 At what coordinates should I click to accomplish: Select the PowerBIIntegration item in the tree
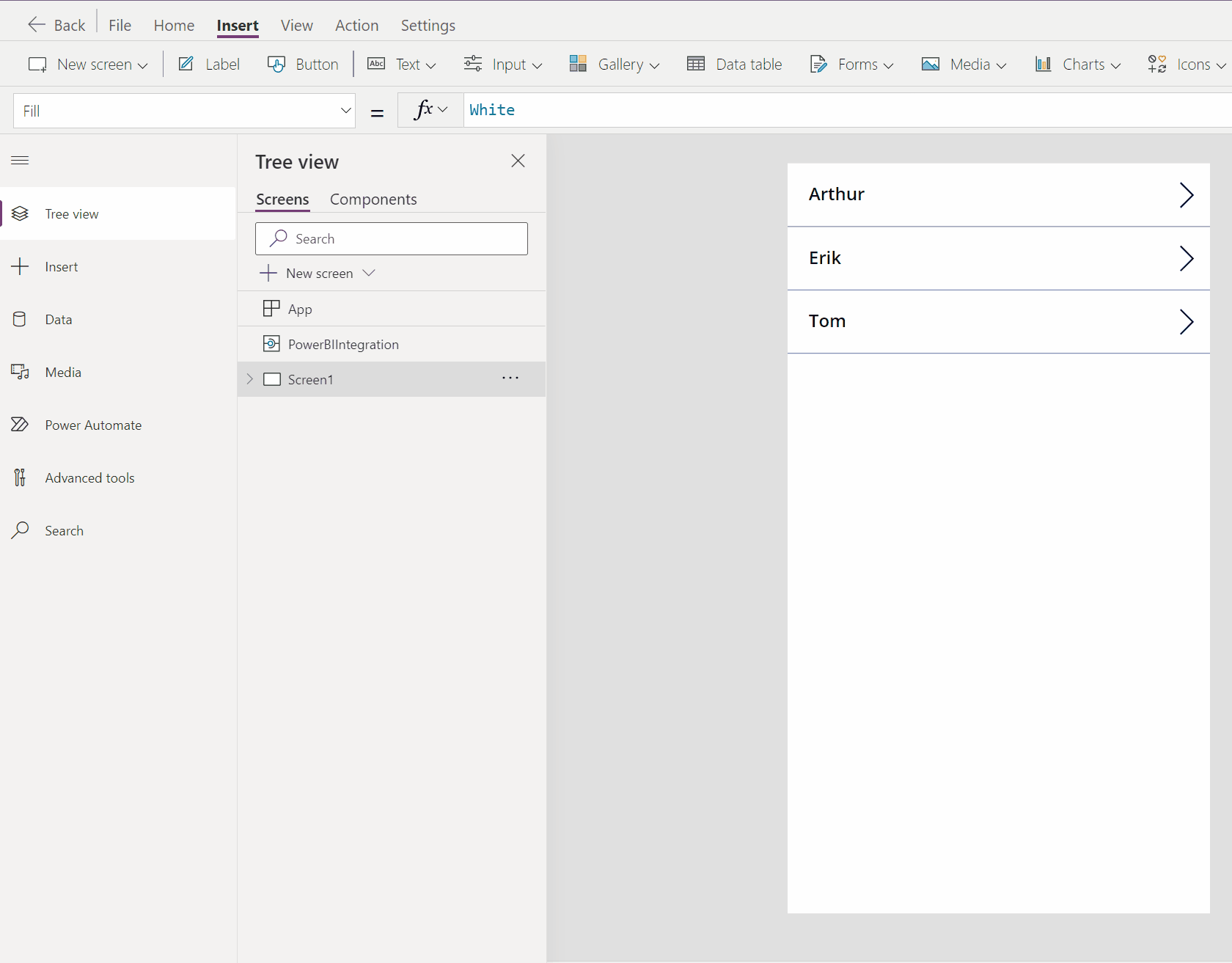click(x=342, y=345)
